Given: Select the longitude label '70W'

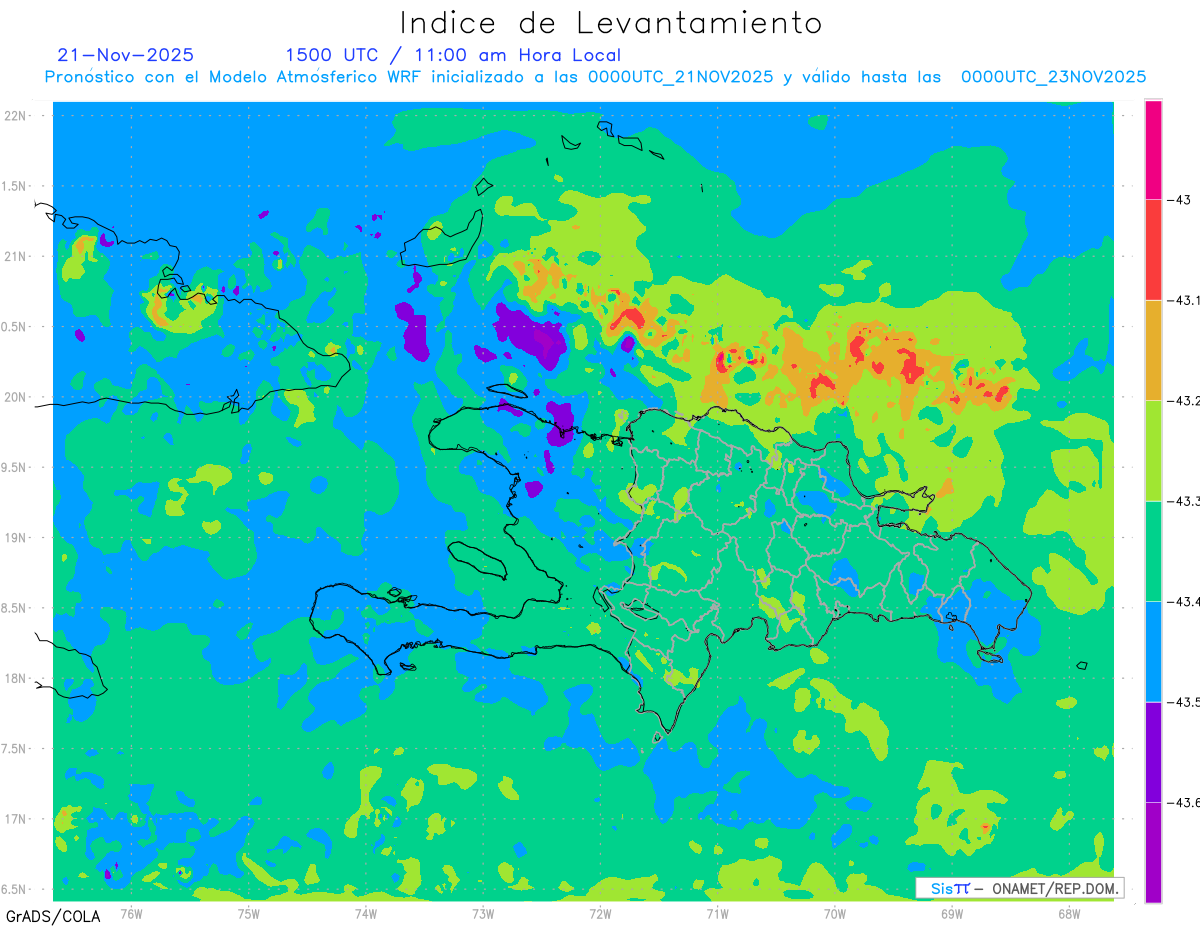Looking at the screenshot, I should [835, 914].
